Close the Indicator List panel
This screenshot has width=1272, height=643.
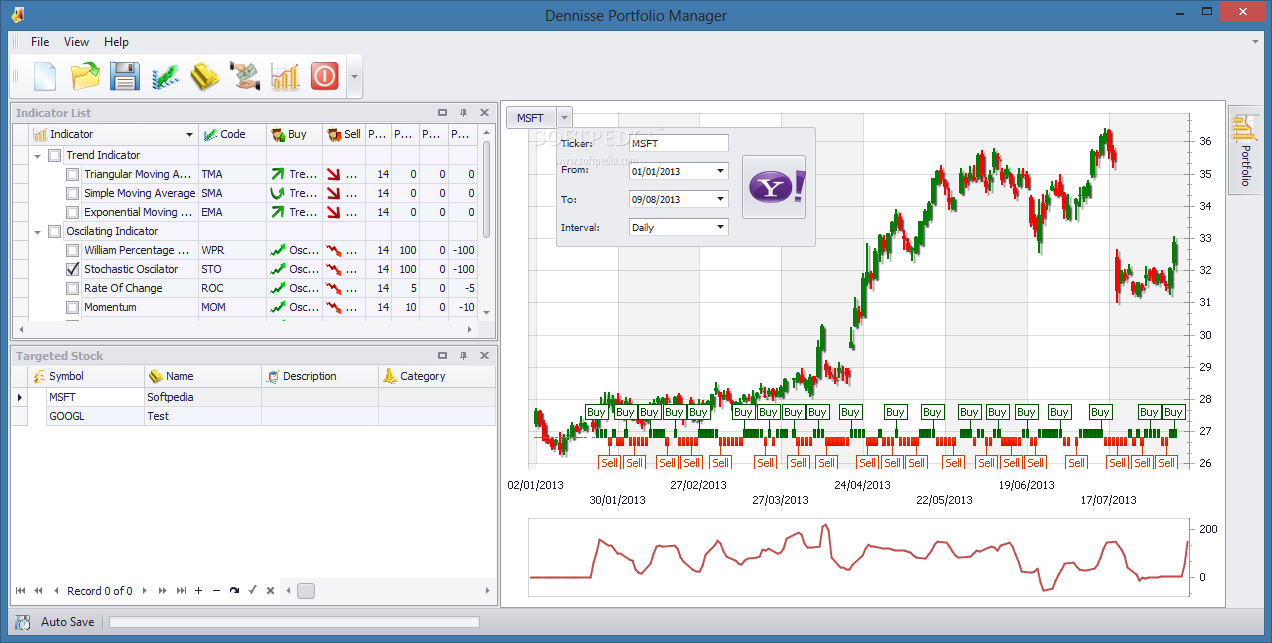[484, 113]
